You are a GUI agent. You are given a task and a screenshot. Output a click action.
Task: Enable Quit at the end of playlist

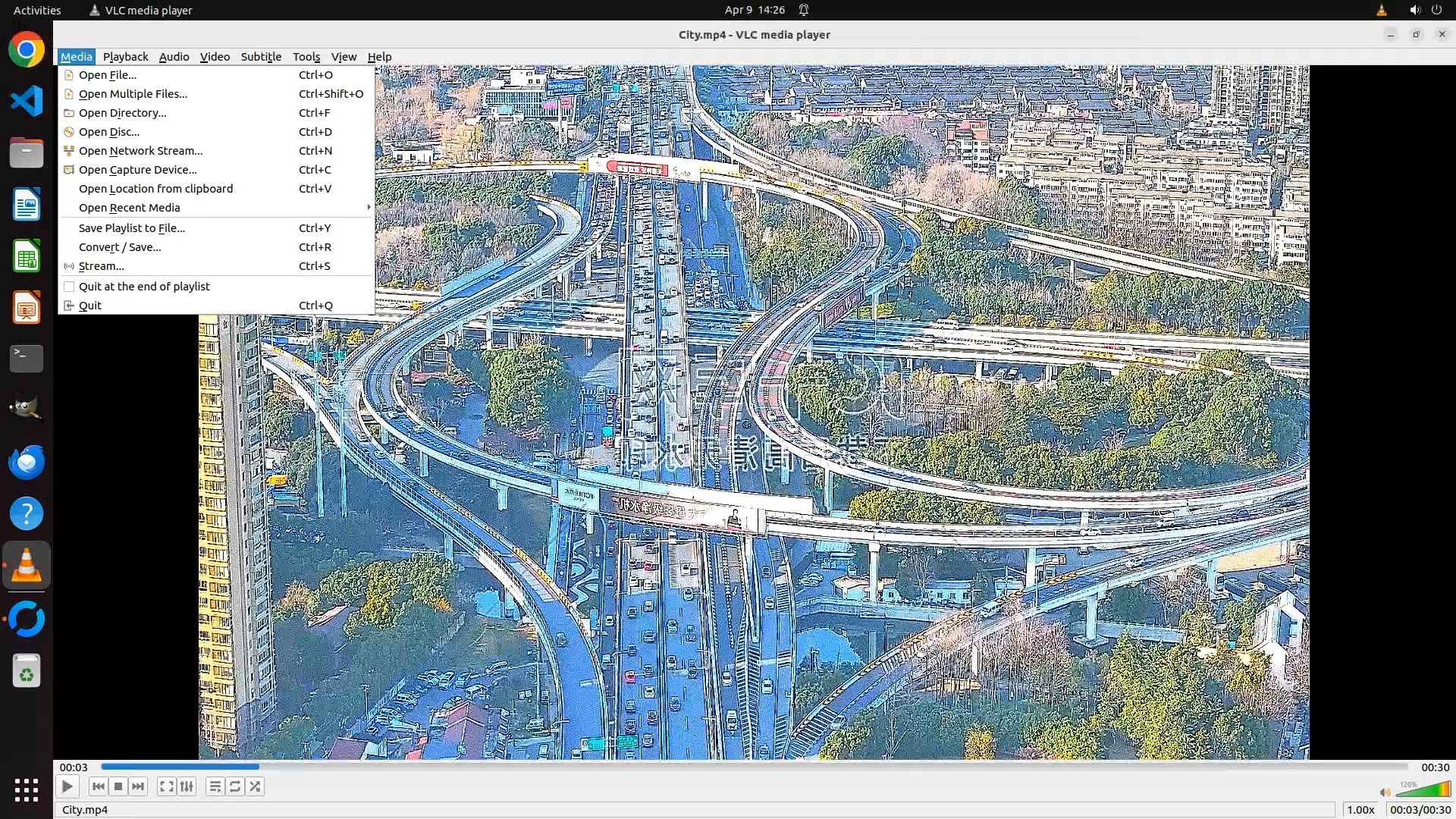(x=144, y=286)
